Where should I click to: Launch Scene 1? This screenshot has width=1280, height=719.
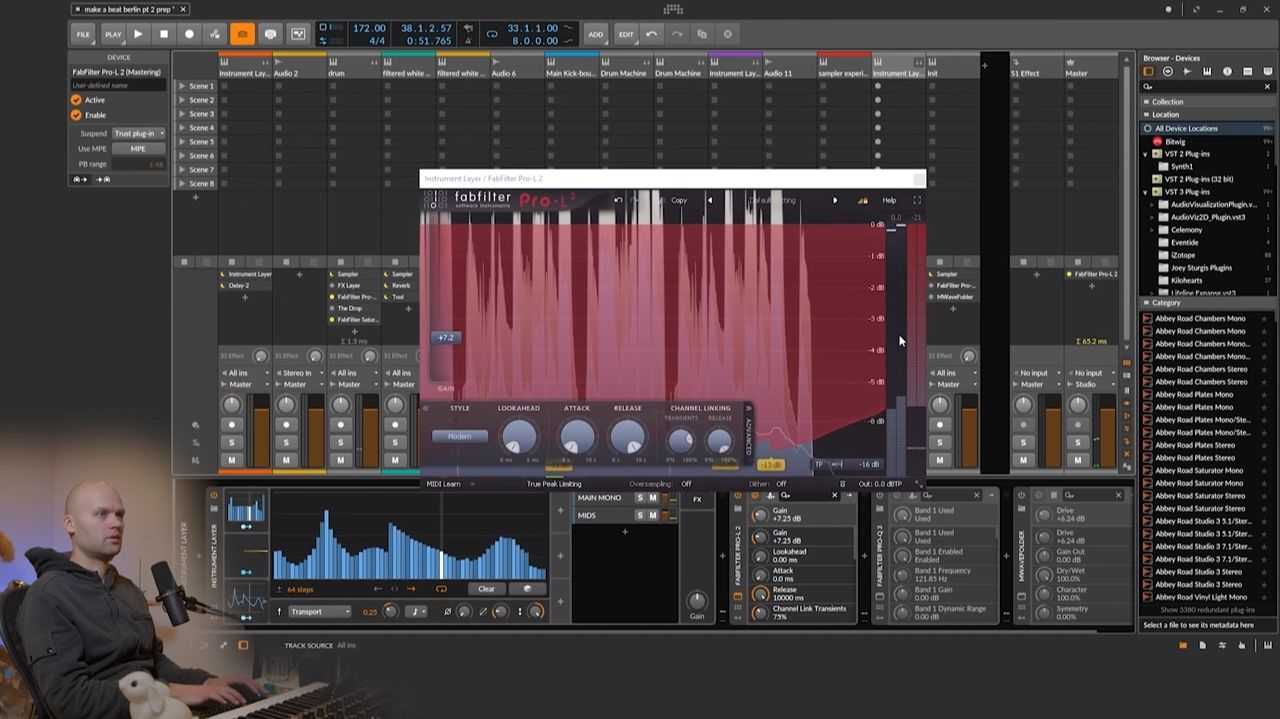pos(183,86)
